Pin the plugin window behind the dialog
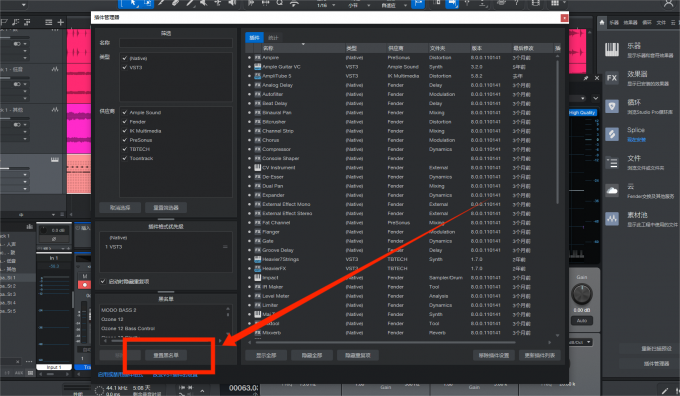Viewport: 680px width, 396px height. (586, 78)
